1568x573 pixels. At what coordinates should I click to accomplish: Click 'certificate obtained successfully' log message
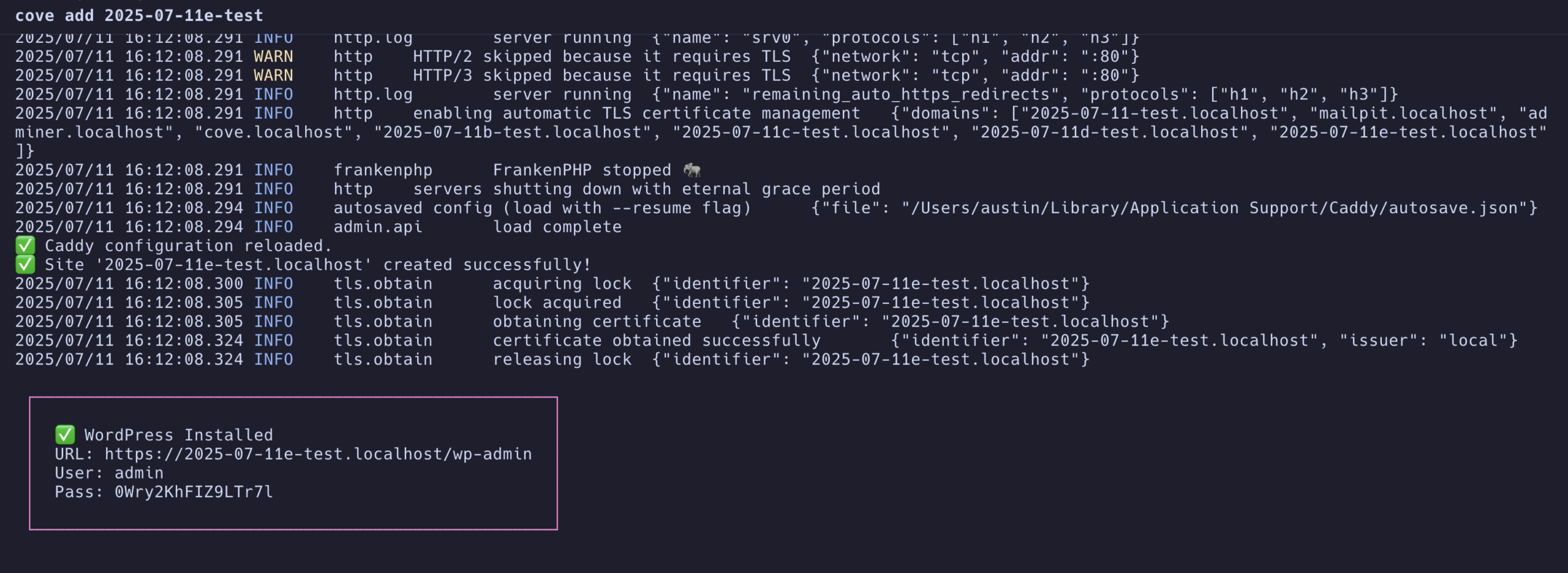(x=657, y=341)
